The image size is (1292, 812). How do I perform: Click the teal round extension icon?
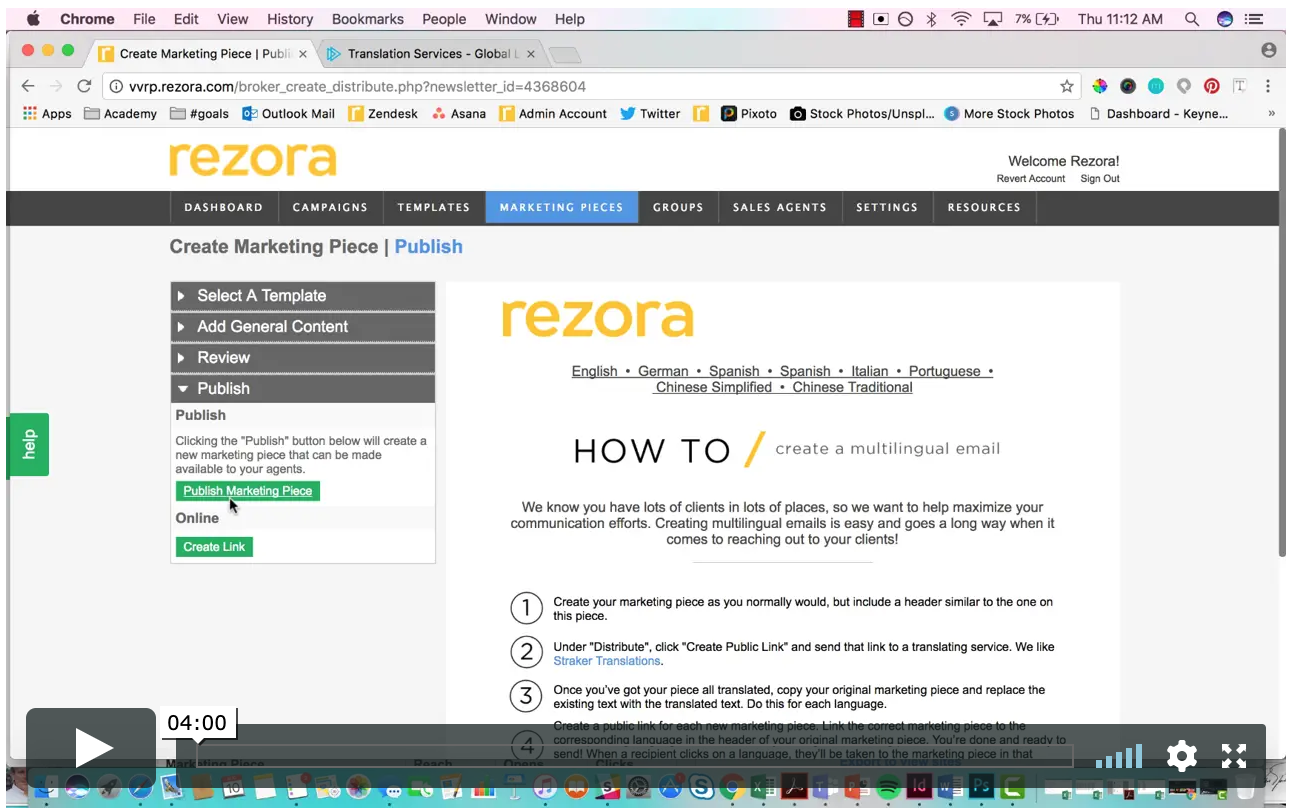point(1156,86)
